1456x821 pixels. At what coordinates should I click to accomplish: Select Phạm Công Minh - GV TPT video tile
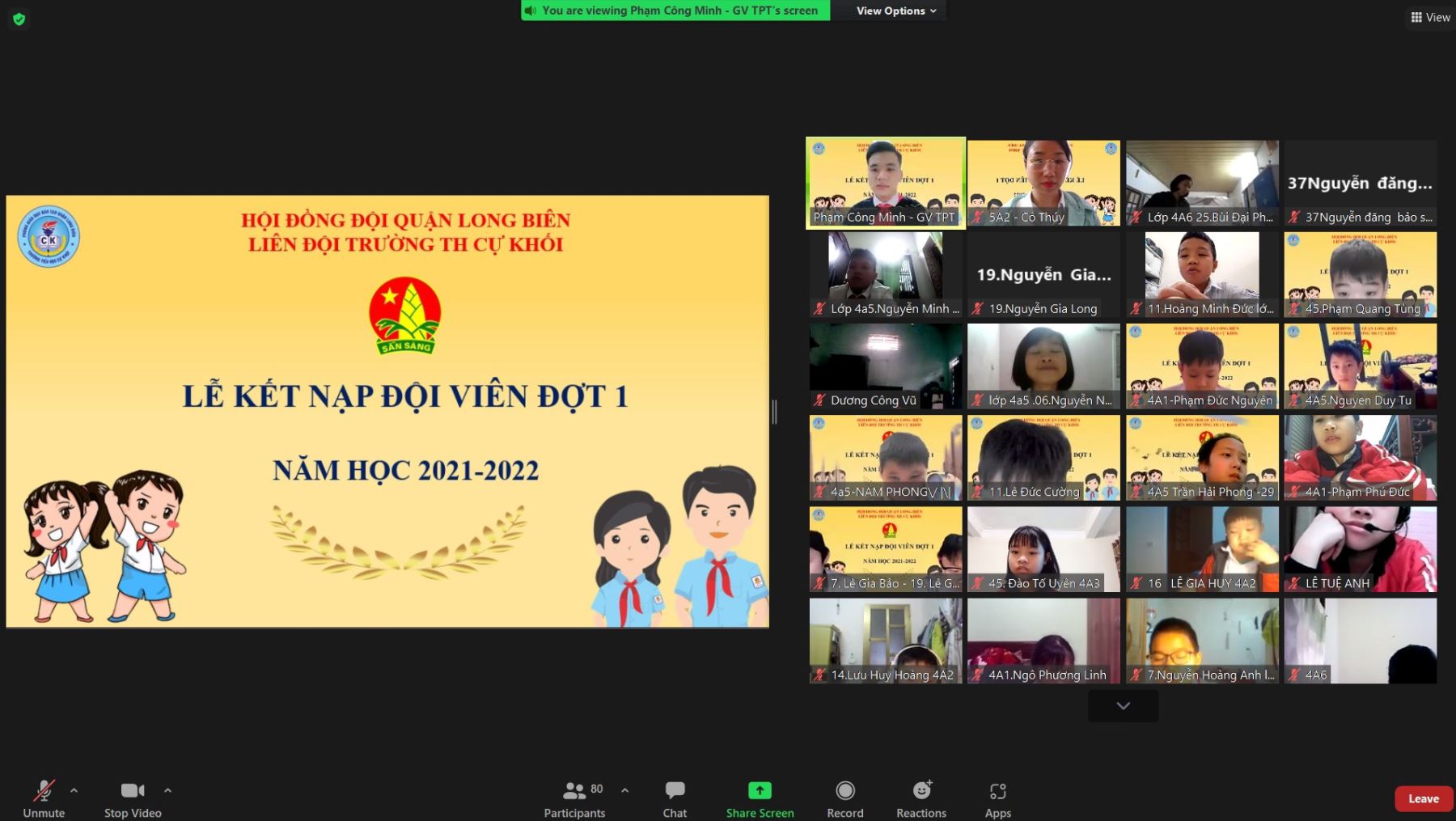[x=886, y=183]
